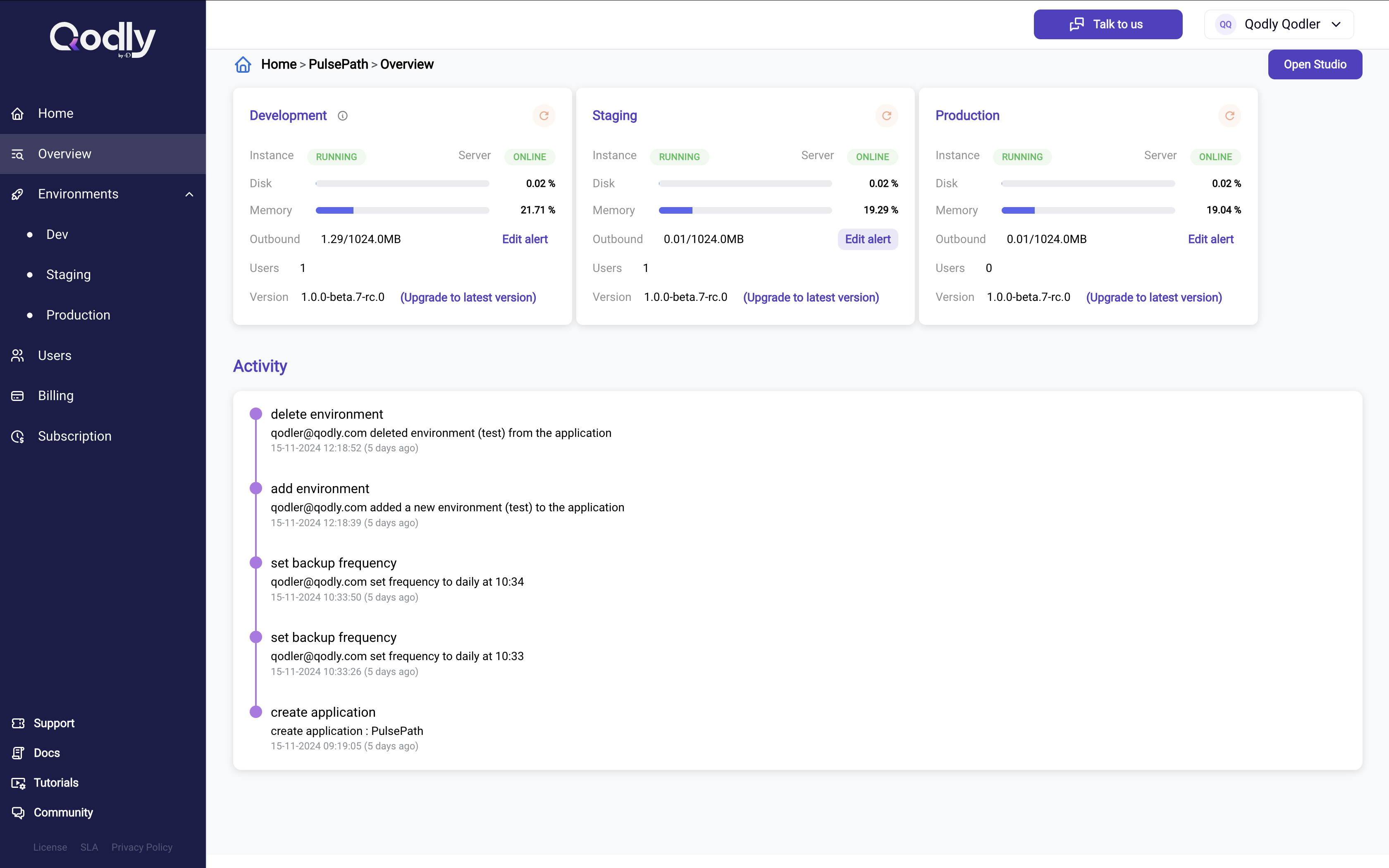Screen dimensions: 1389x868
Task: Refresh the Staging environment card
Action: [887, 116]
